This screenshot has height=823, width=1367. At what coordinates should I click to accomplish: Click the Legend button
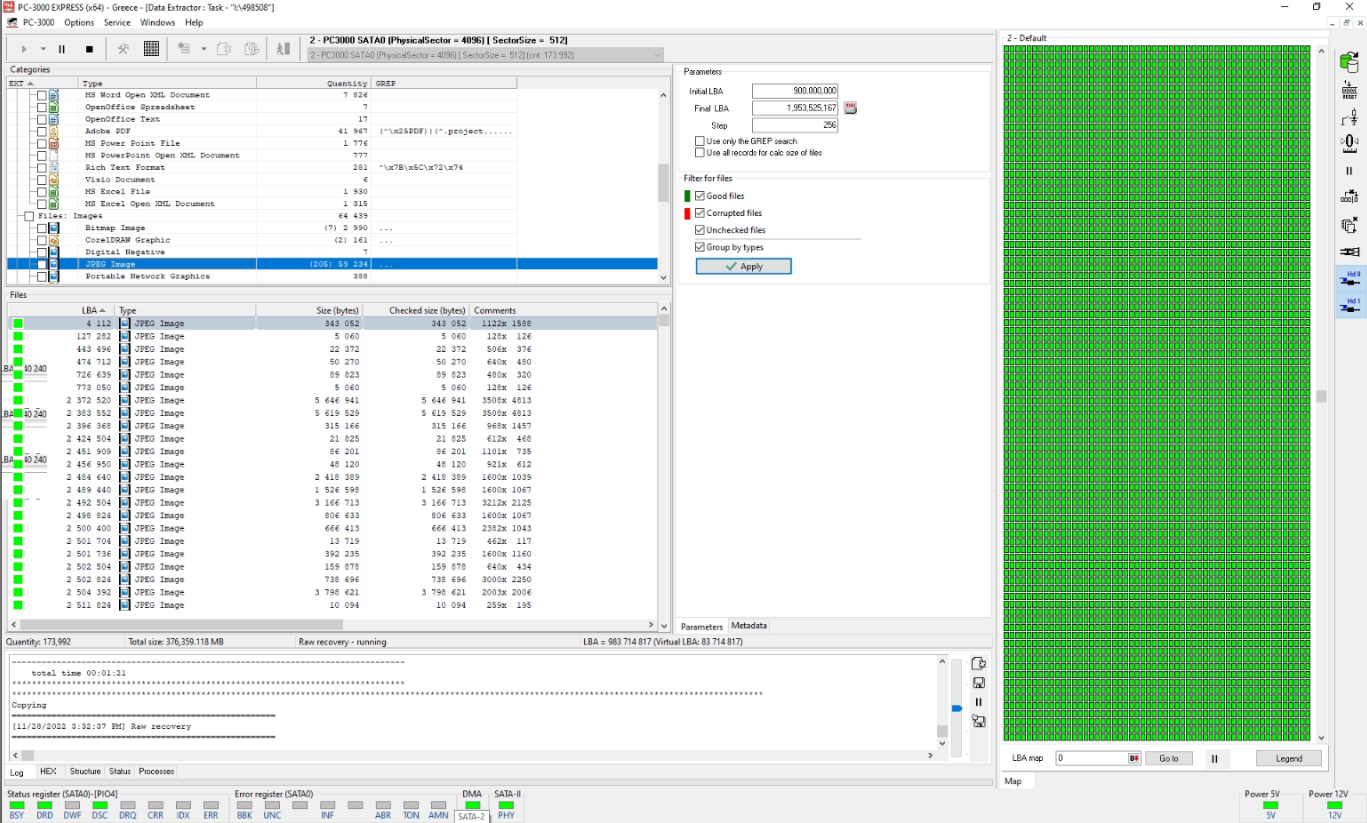(1289, 759)
